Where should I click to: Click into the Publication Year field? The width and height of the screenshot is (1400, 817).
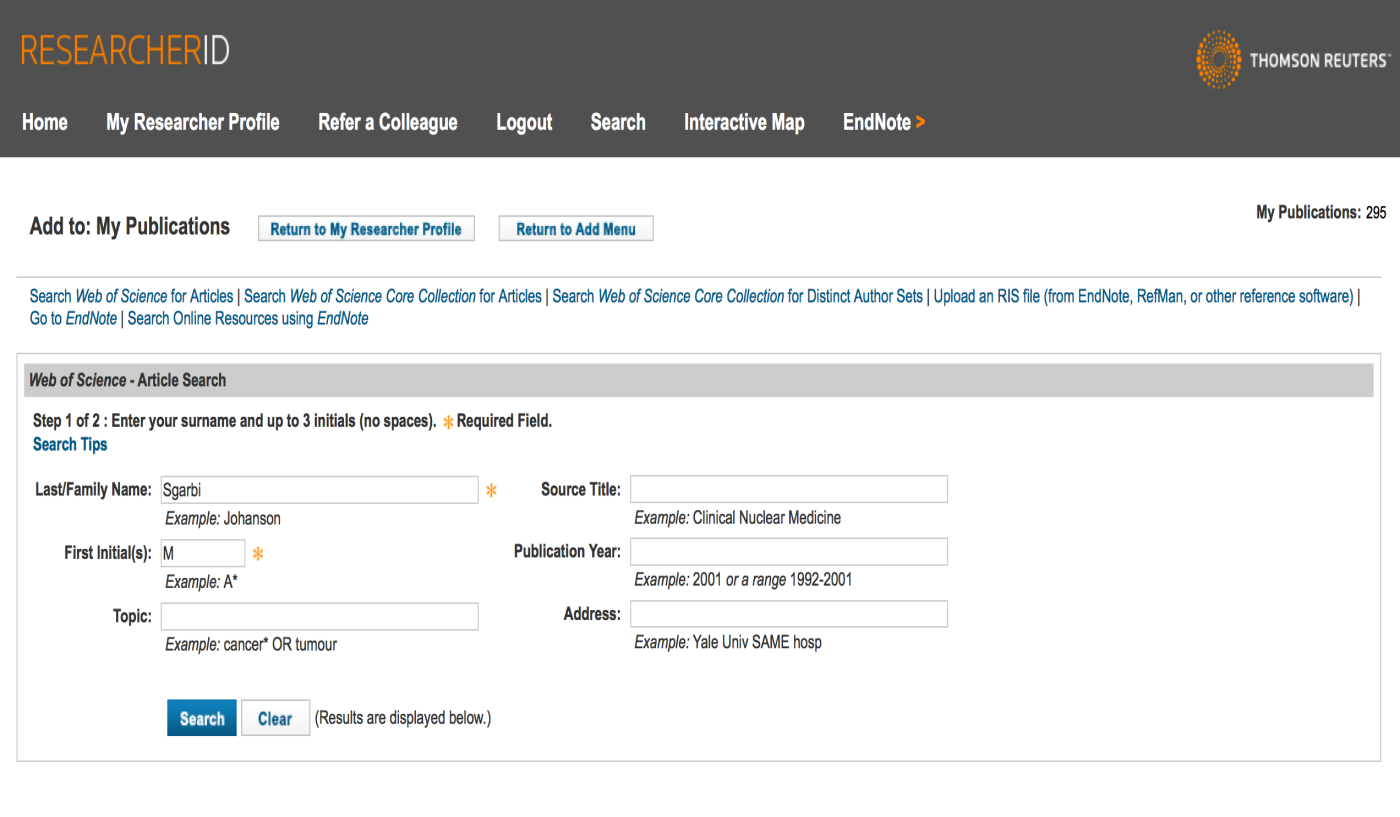click(x=789, y=551)
